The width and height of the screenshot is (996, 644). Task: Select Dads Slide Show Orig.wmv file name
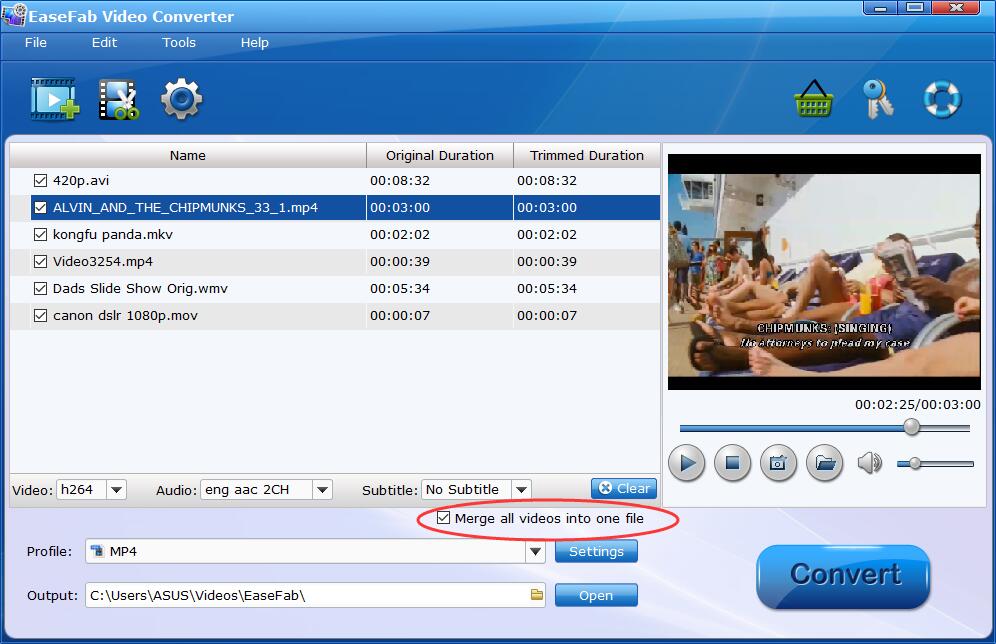point(140,288)
